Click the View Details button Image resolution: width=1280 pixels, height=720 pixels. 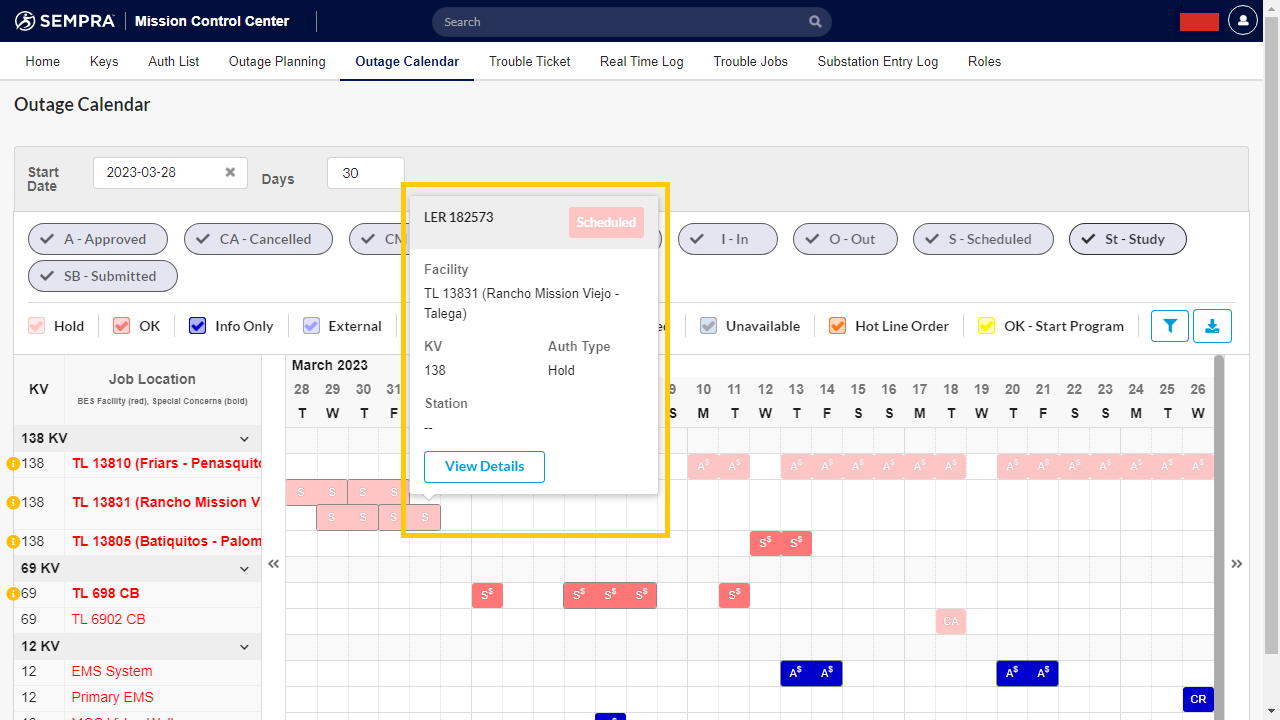(x=484, y=466)
